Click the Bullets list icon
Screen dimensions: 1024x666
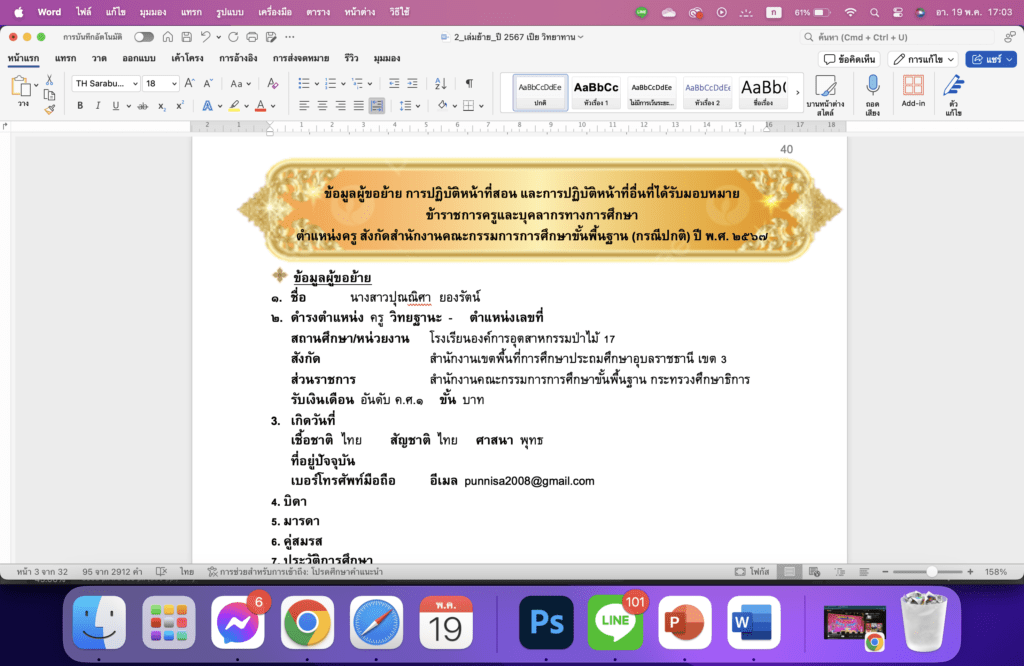[304, 84]
